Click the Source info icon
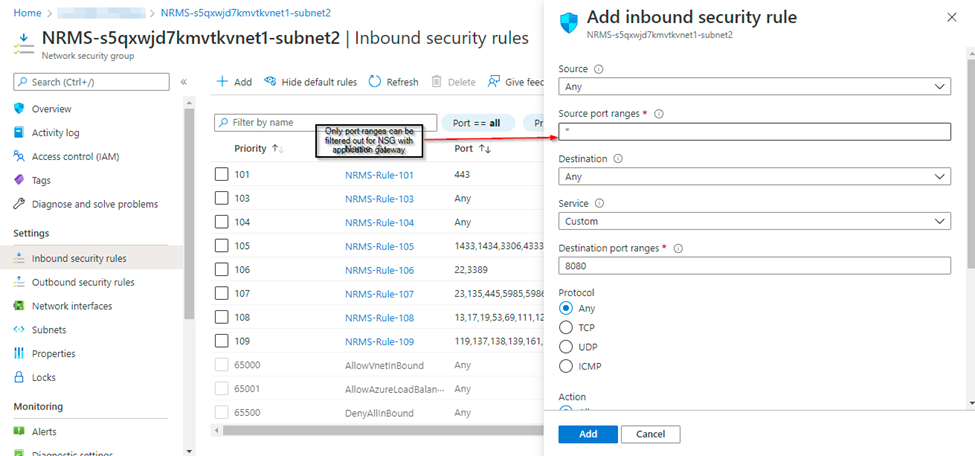Screen dimensions: 975x456 [x=599, y=69]
